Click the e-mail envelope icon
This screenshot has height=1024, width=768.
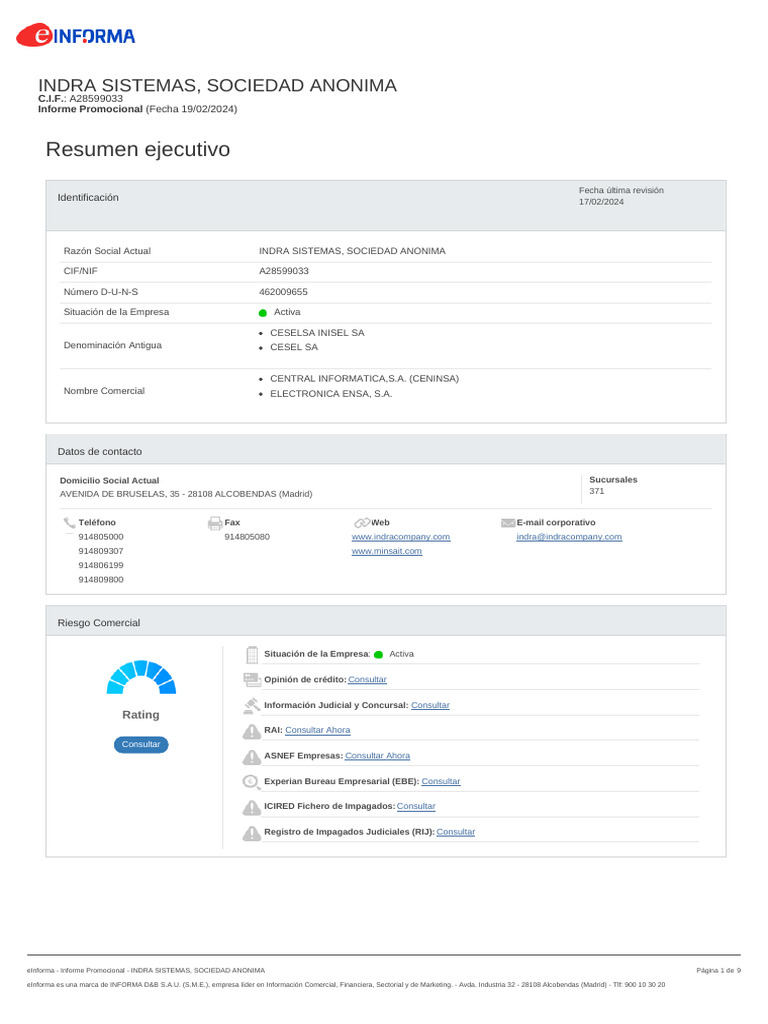[x=507, y=522]
